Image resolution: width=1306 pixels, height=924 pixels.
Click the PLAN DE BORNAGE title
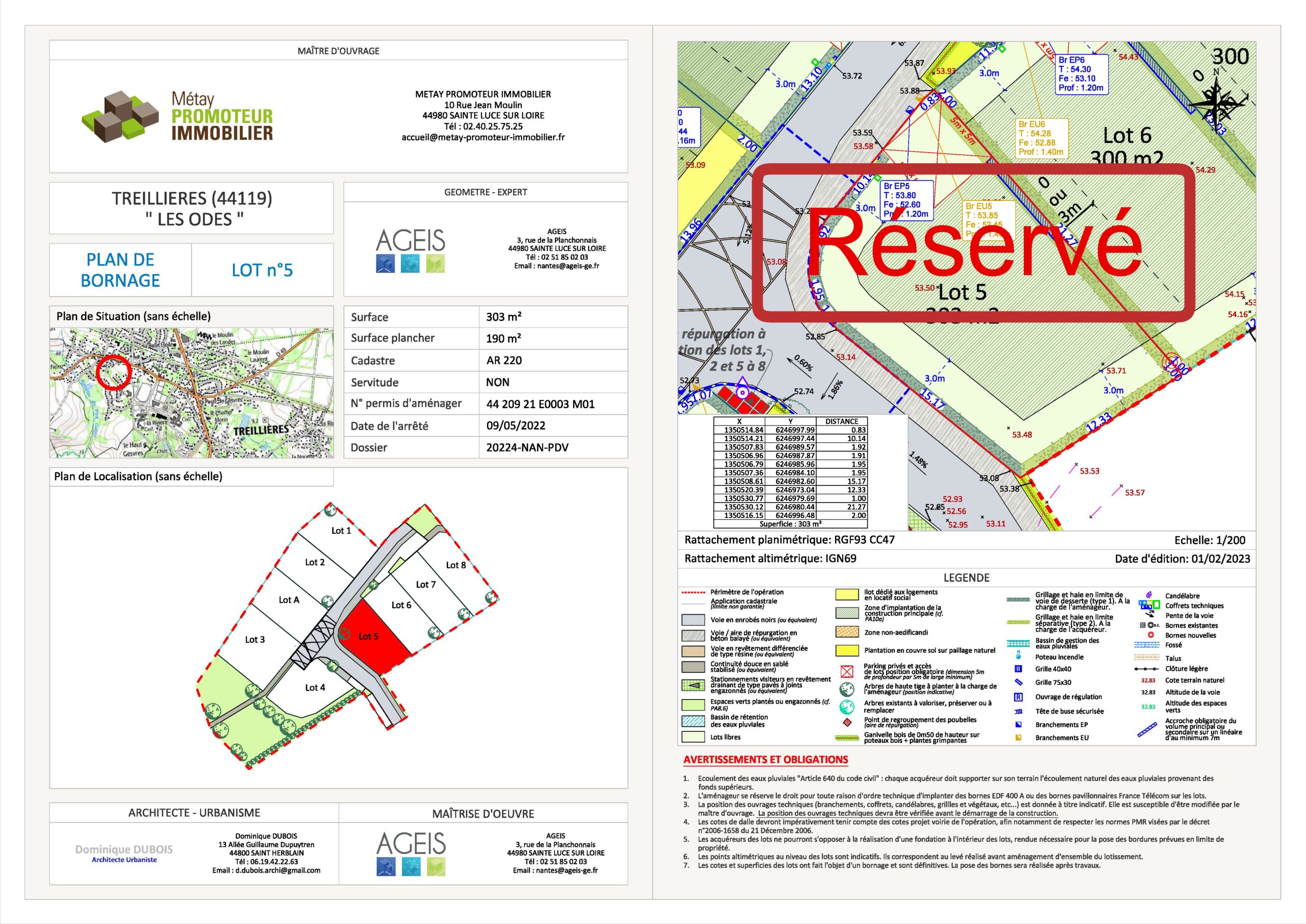coord(120,270)
